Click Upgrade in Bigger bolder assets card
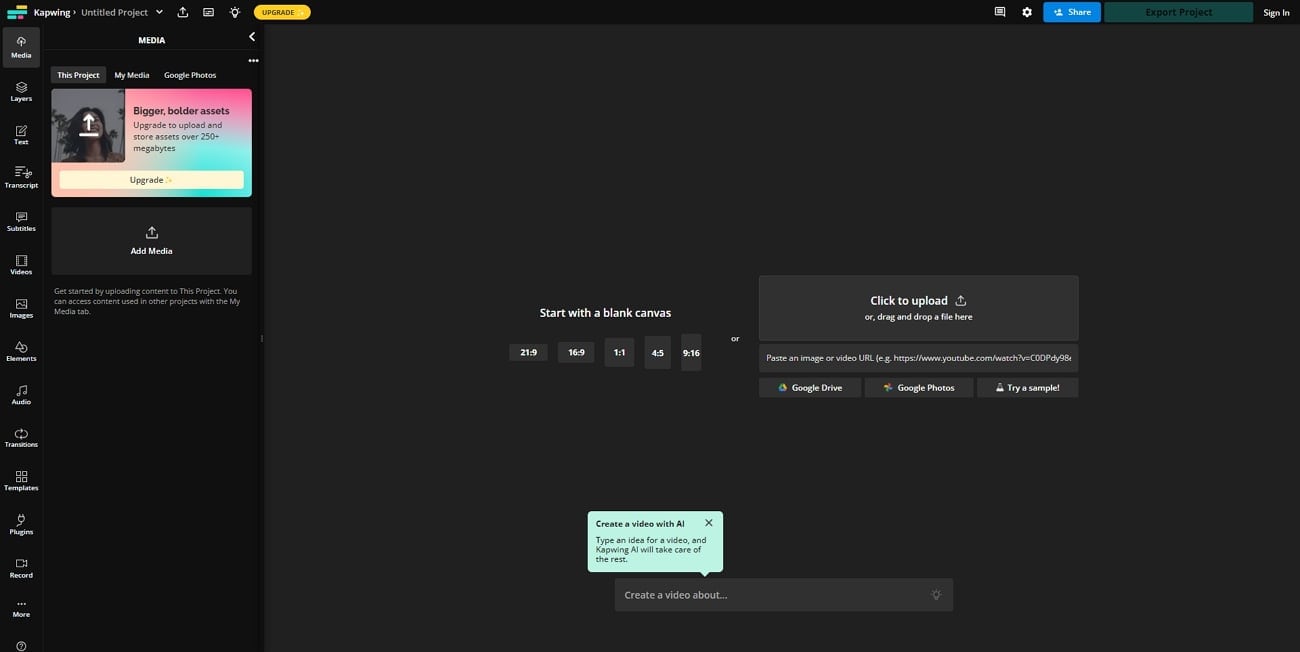 point(151,180)
